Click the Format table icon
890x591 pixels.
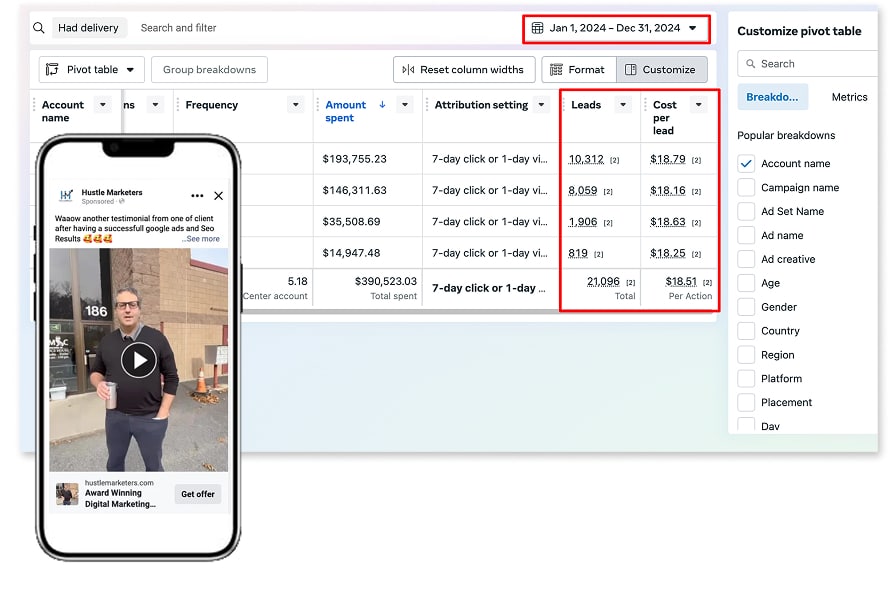556,69
